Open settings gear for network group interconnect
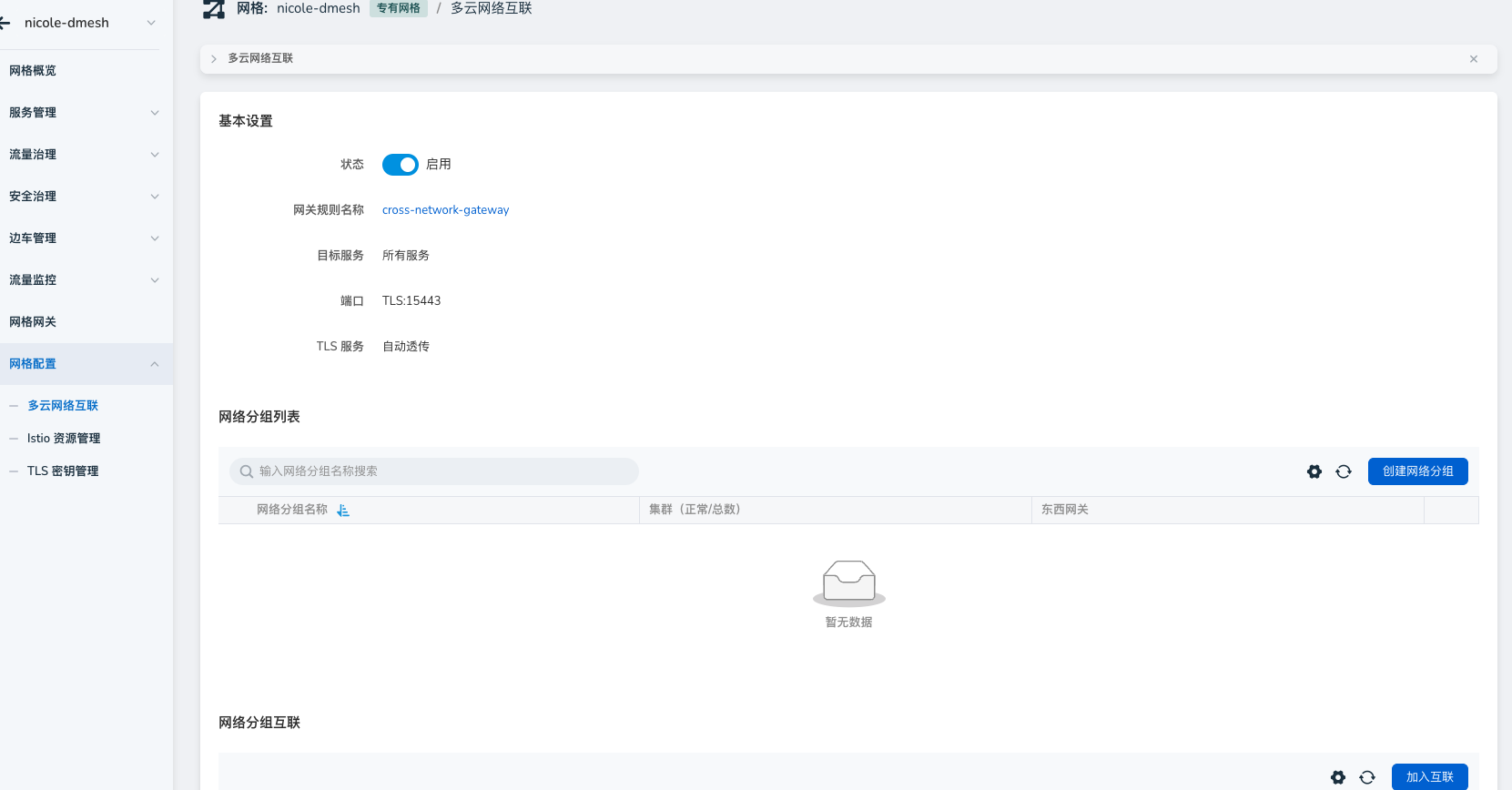1512x790 pixels. pos(1337,777)
